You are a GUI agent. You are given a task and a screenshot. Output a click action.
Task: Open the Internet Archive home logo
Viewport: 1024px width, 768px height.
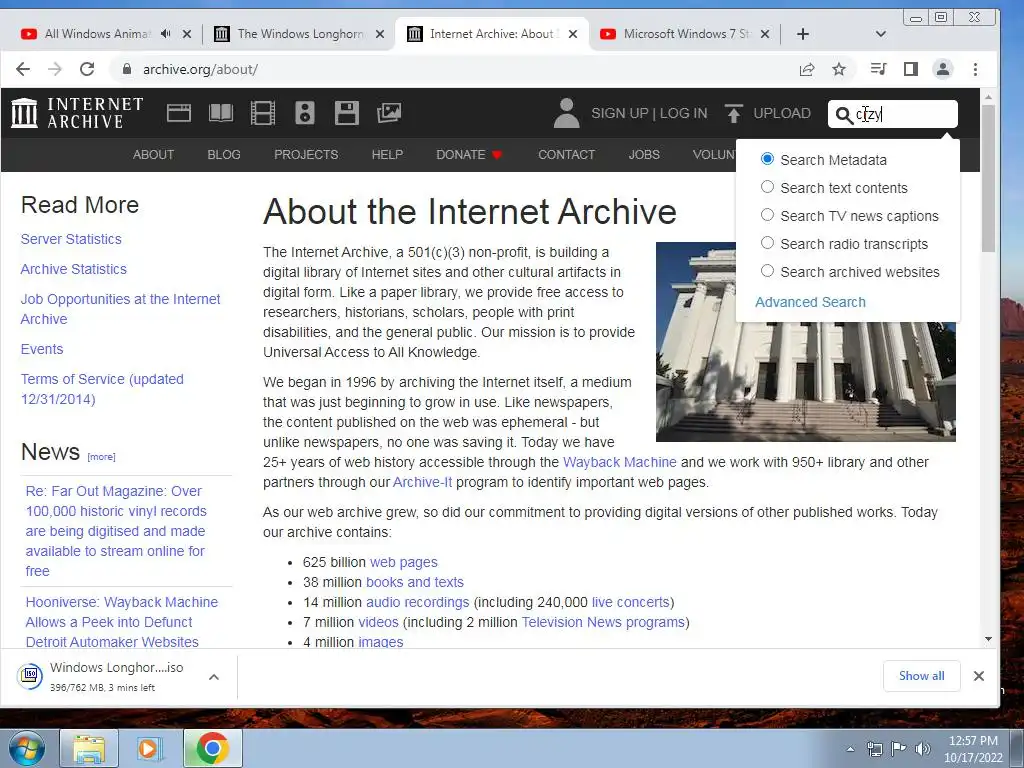tap(76, 113)
